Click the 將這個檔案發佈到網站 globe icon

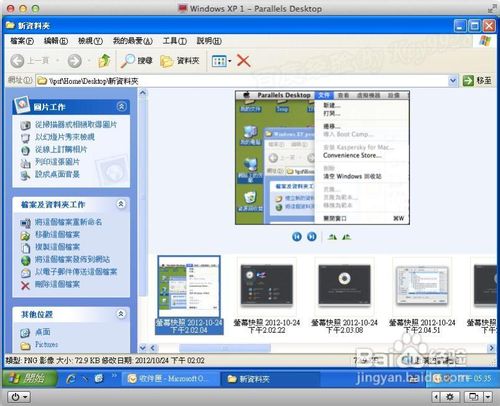[25, 260]
